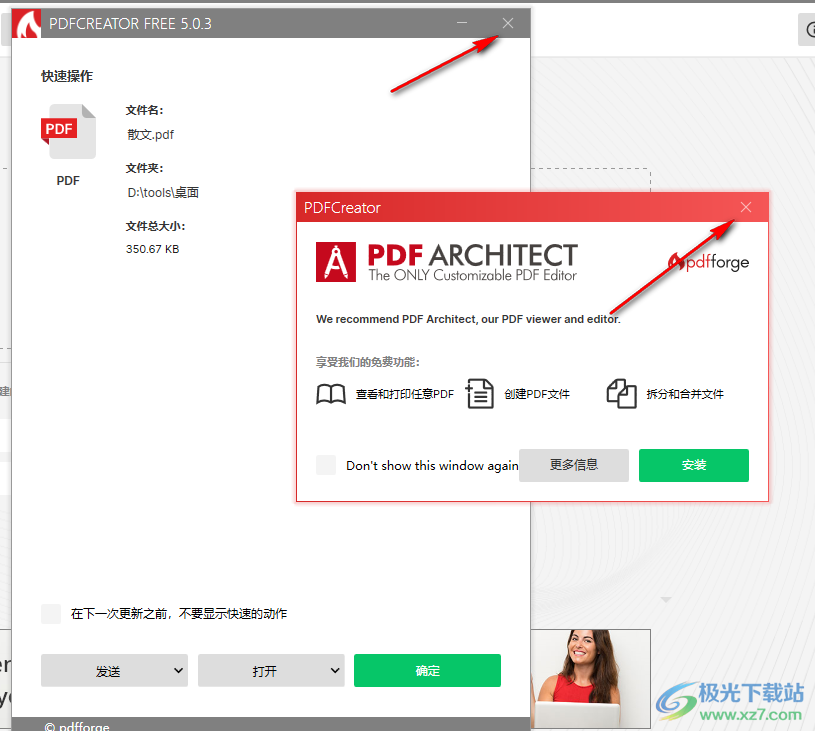Click the 快速操作 heading
Screen dimensions: 815x731
(x=67, y=76)
